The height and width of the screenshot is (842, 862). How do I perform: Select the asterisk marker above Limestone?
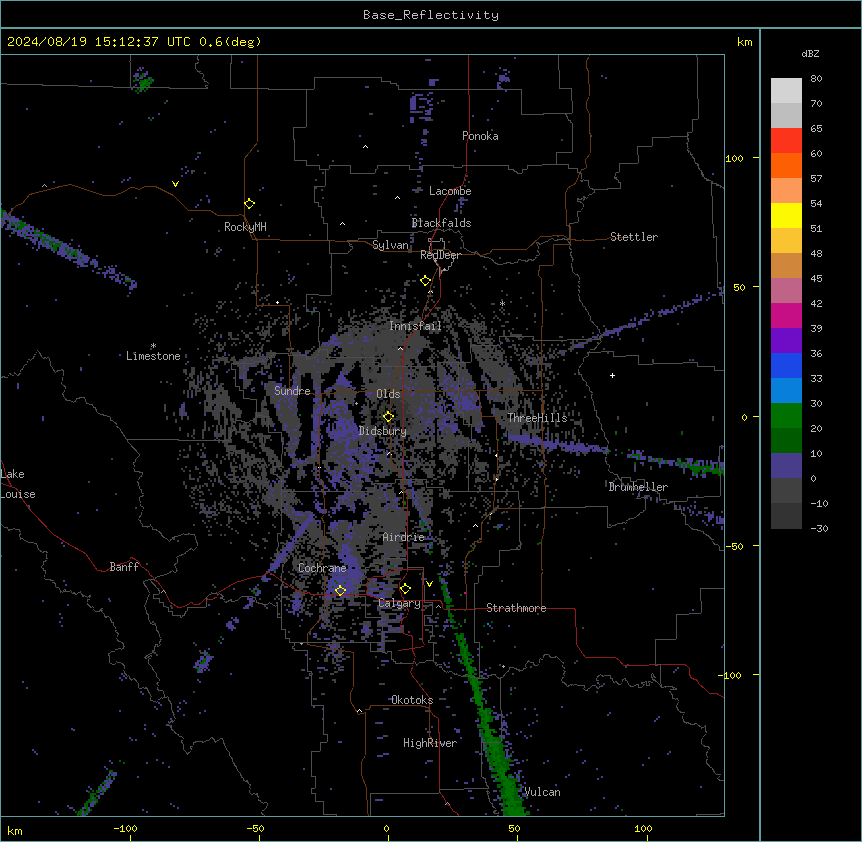[x=153, y=346]
